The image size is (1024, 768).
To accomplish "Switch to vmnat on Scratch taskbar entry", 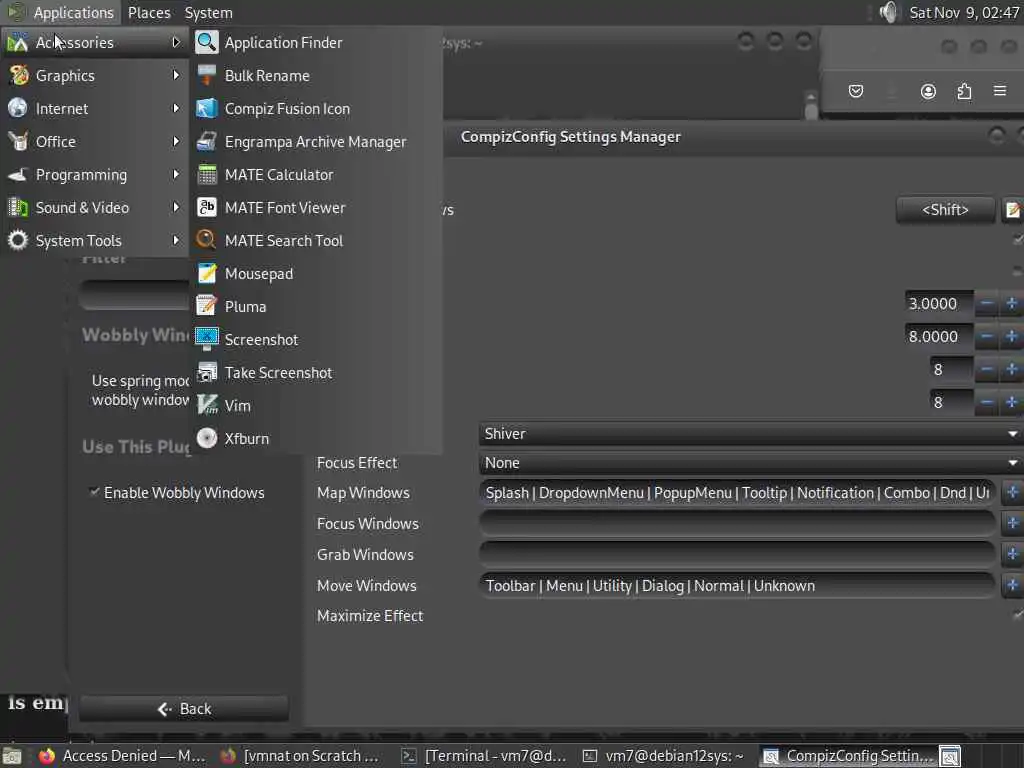I will 301,756.
